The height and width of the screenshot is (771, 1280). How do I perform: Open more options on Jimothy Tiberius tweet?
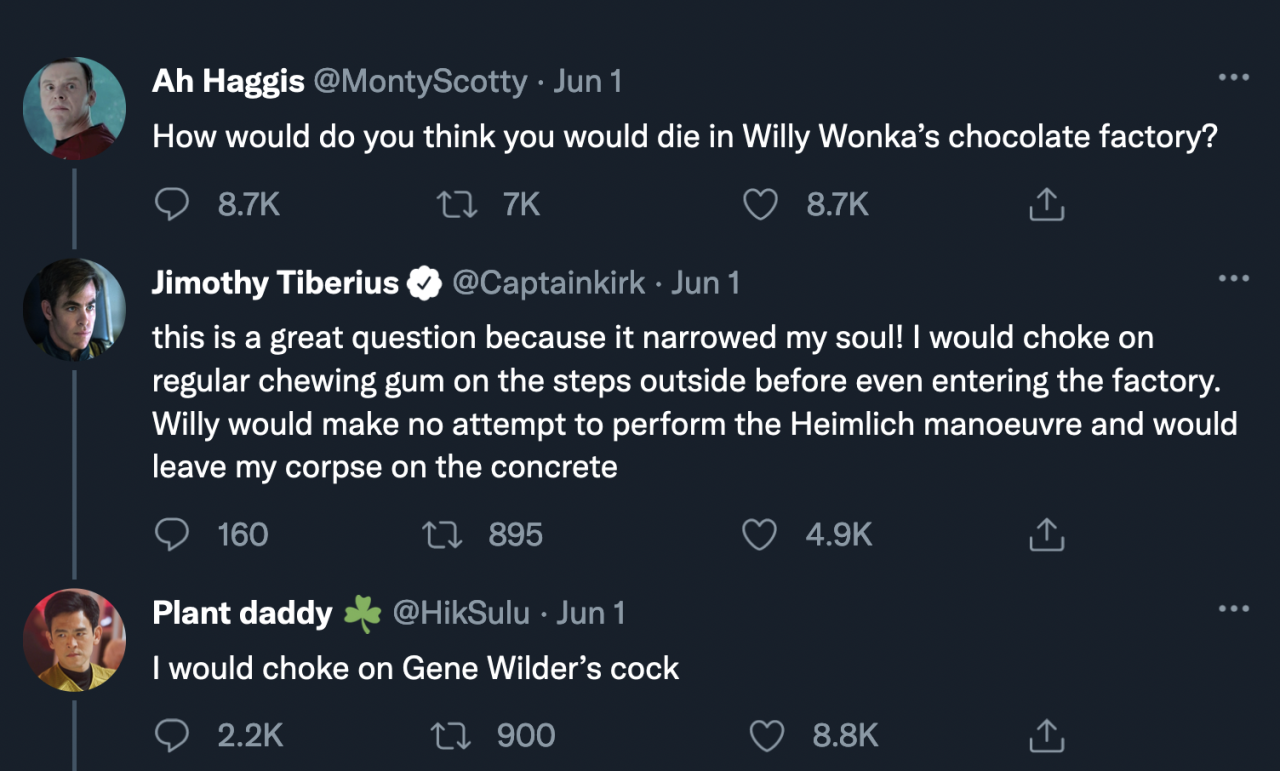(x=1233, y=278)
